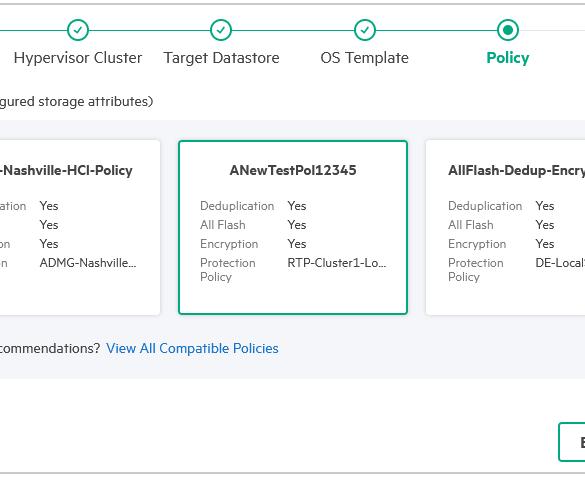The height and width of the screenshot is (479, 585).
Task: Pick the AllFlash-Dedup-Encry policy card
Action: coord(506,228)
